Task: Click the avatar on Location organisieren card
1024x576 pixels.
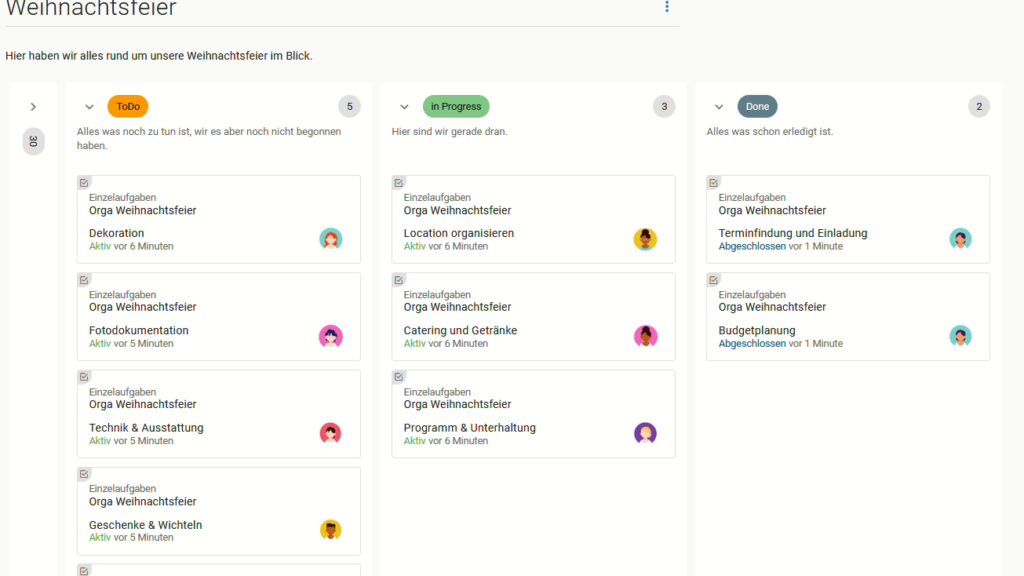Action: click(645, 239)
